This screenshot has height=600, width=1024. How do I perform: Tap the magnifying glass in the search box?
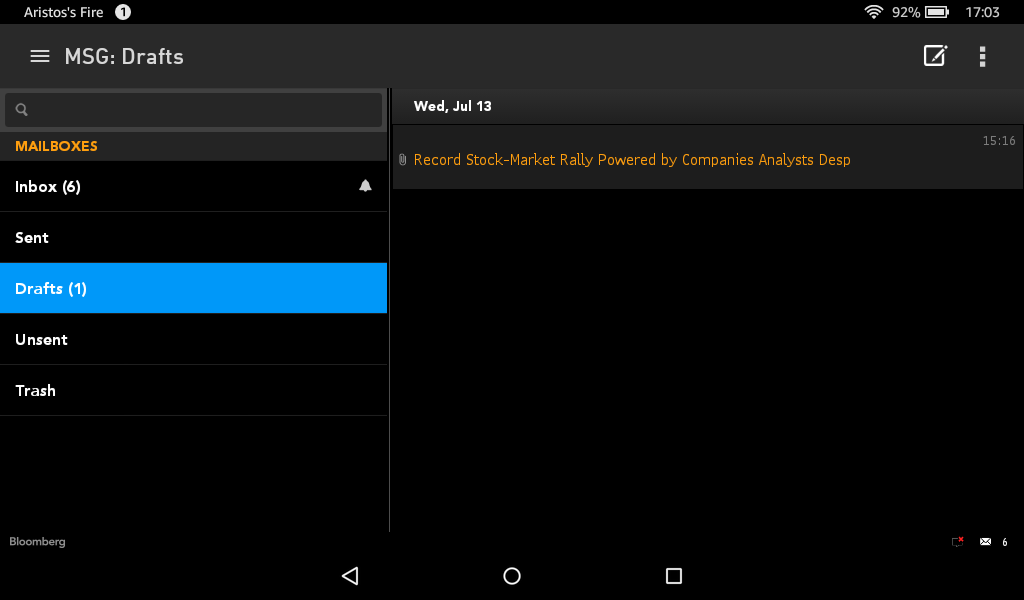pos(21,108)
